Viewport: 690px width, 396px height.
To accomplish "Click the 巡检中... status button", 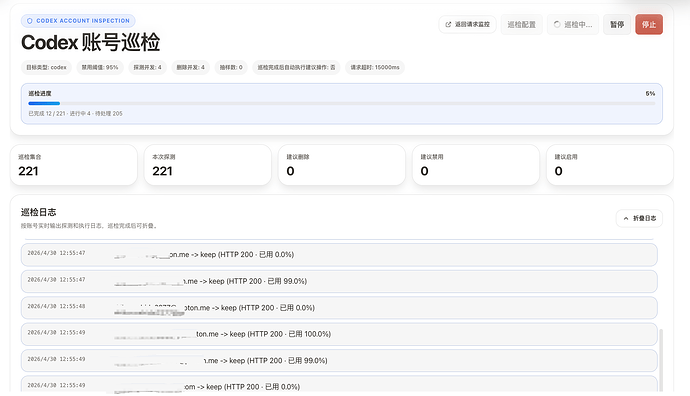I will (573, 25).
